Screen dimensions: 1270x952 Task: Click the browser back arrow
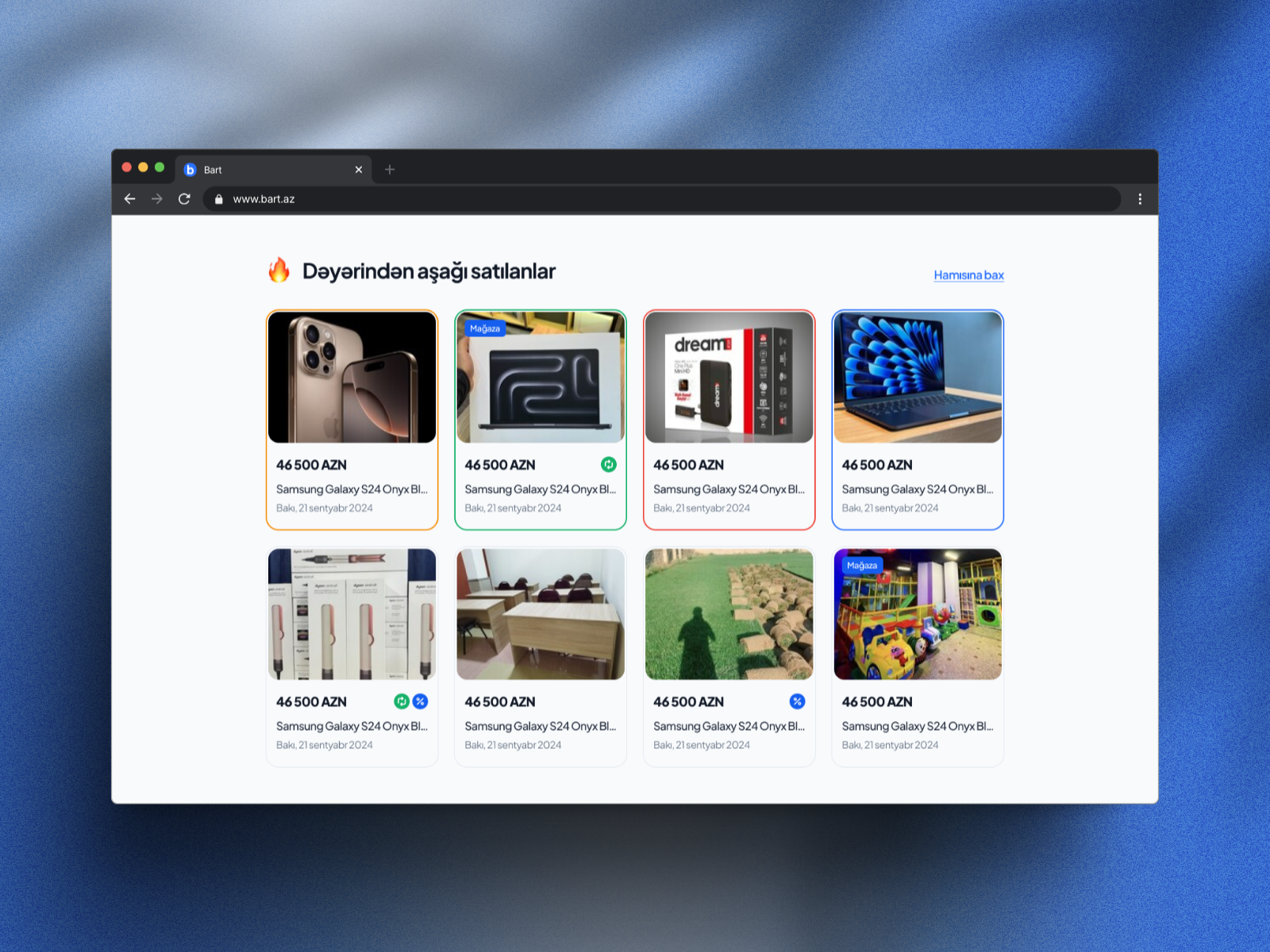pyautogui.click(x=130, y=199)
